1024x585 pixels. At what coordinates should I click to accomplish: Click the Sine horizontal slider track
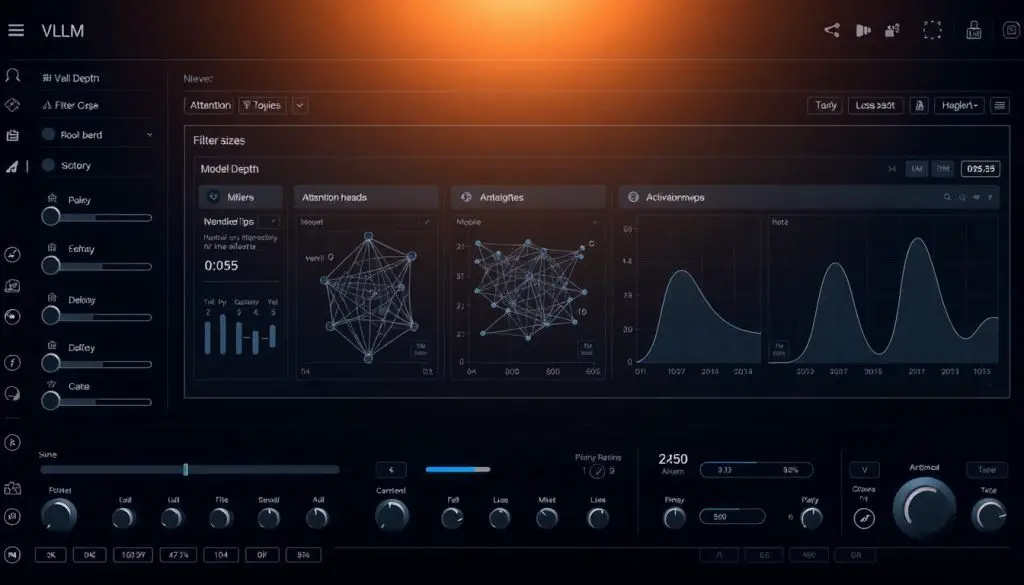pyautogui.click(x=189, y=469)
